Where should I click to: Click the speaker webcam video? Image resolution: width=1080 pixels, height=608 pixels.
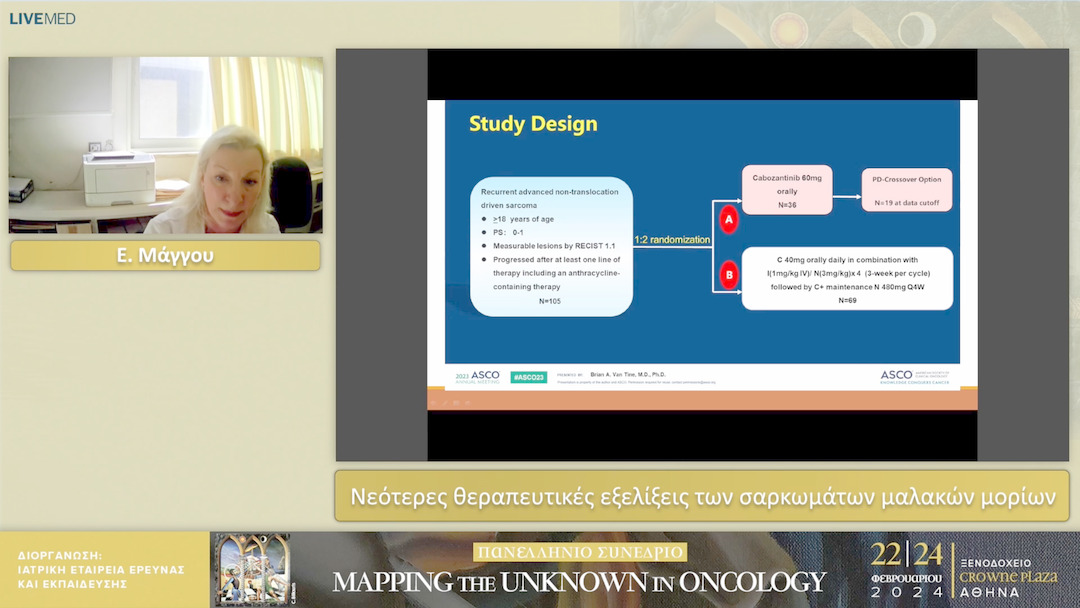166,145
